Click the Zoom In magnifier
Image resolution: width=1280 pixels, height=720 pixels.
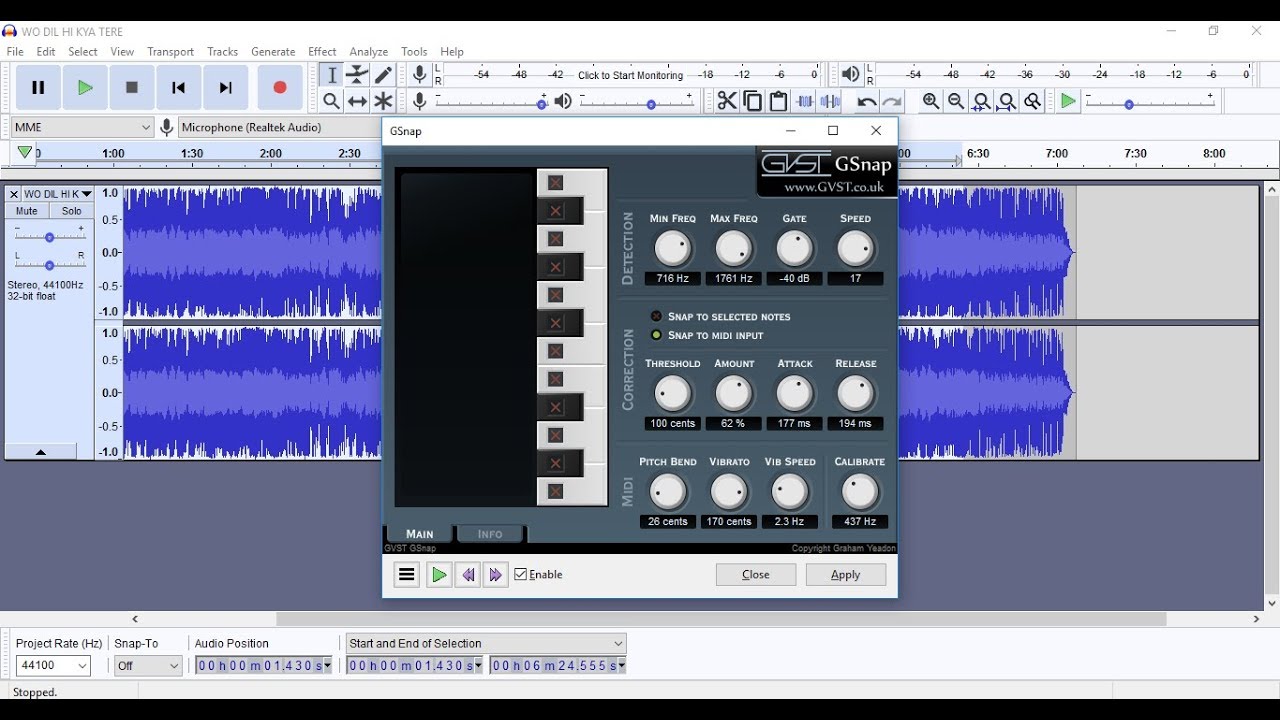(931, 101)
